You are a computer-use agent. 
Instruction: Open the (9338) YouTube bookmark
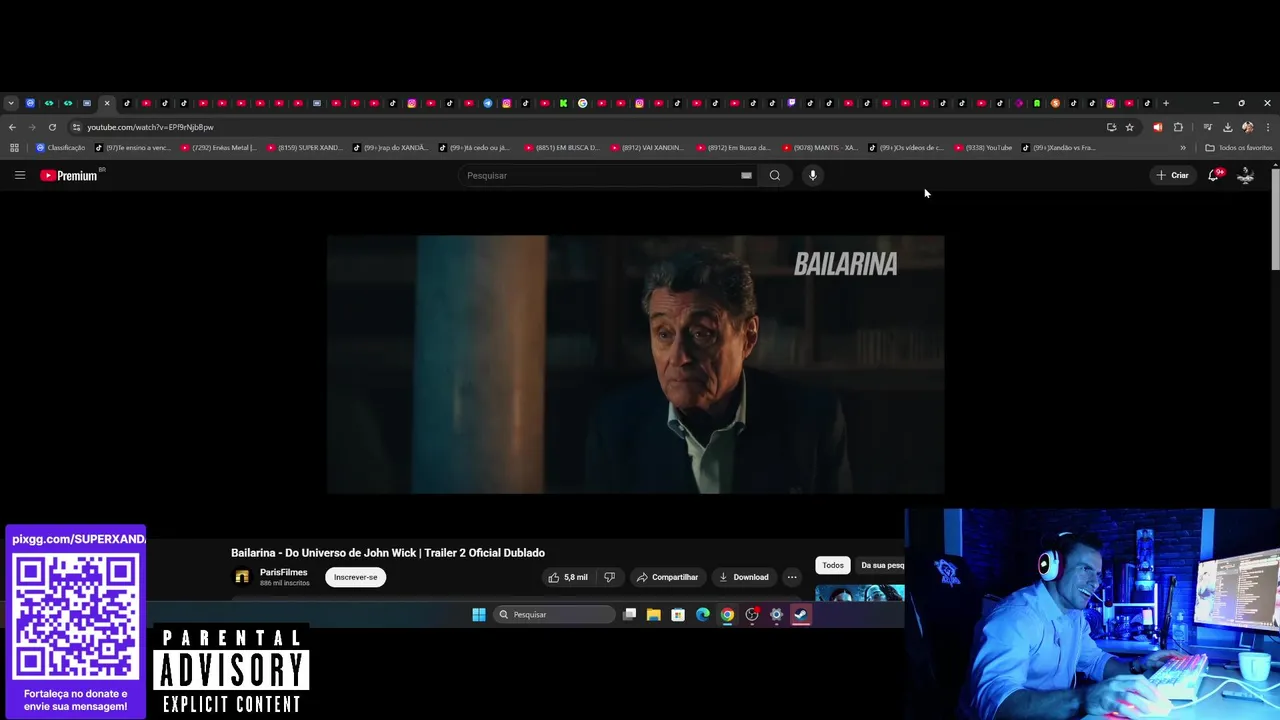(983, 148)
